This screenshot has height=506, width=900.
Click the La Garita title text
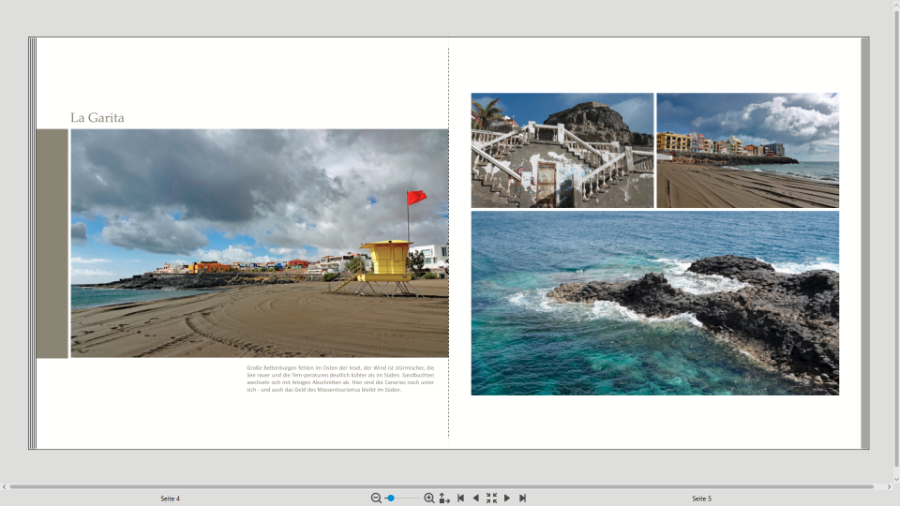(97, 118)
